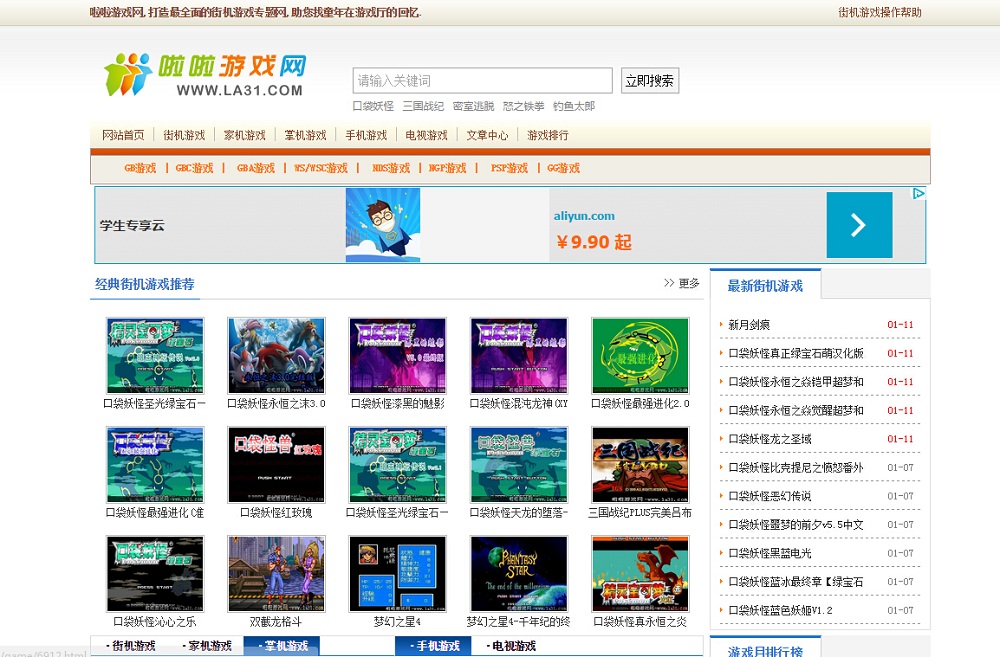Open 口袋妖怪混沌龙神 game thumbnail

(518, 355)
